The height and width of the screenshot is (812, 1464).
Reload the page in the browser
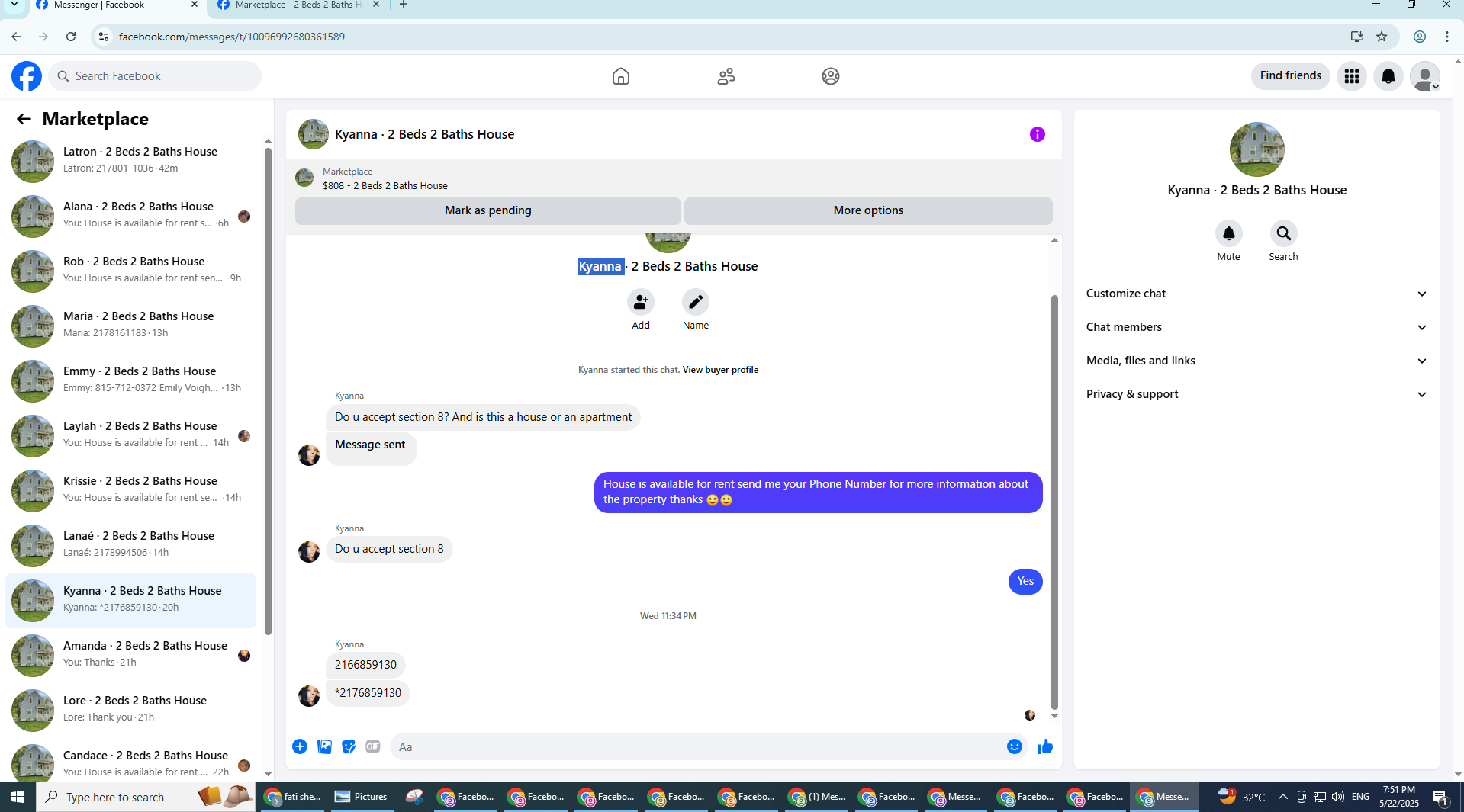click(71, 37)
